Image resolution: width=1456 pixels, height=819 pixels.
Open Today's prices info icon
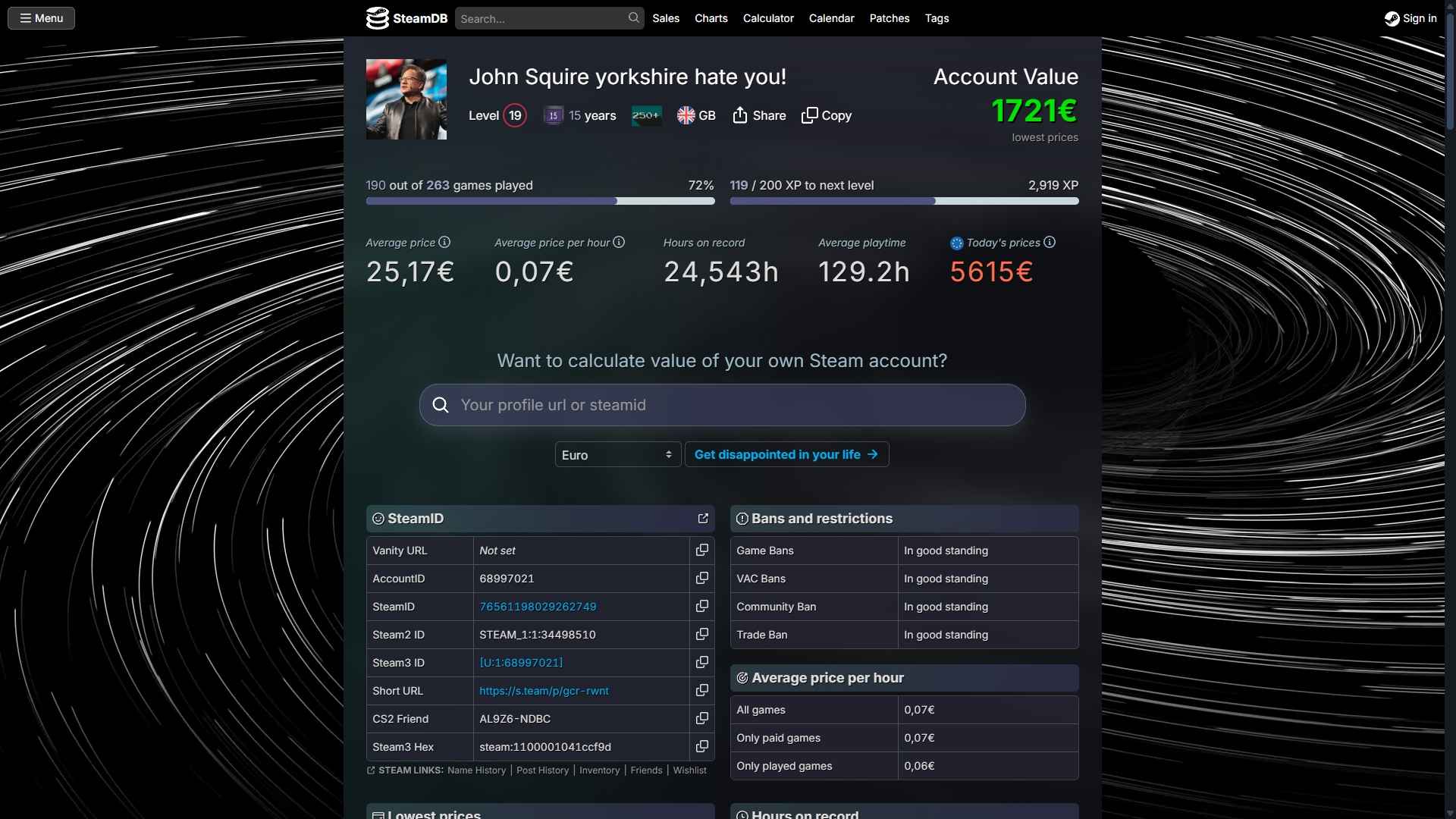pyautogui.click(x=1050, y=242)
